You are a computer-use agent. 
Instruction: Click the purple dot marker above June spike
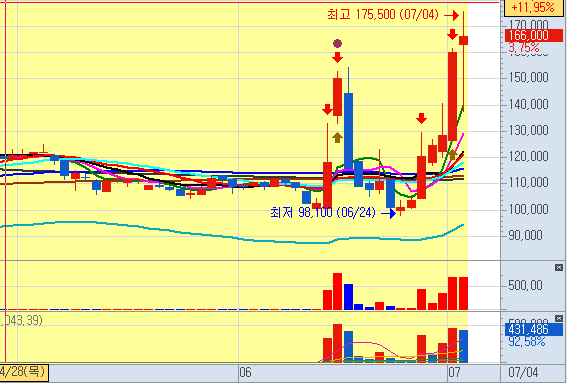click(337, 44)
